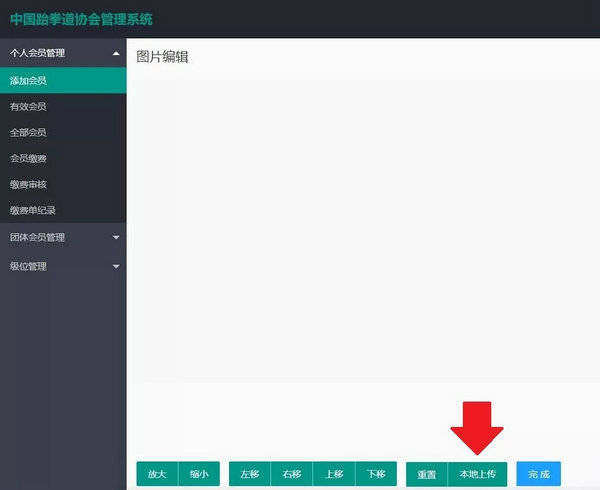Image resolution: width=600 pixels, height=490 pixels.
Task: Open the 有效会员 menu item
Action: coord(63,106)
